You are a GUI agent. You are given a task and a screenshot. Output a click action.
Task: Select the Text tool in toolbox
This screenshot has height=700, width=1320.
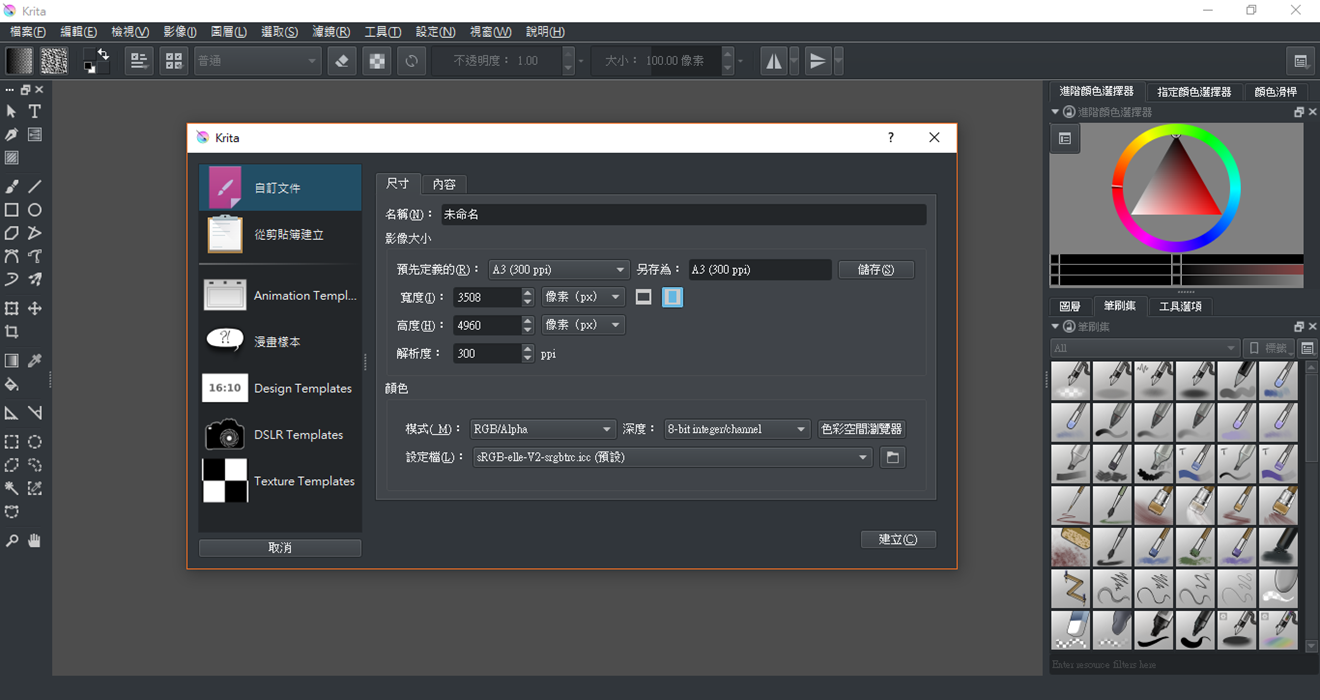tap(35, 111)
